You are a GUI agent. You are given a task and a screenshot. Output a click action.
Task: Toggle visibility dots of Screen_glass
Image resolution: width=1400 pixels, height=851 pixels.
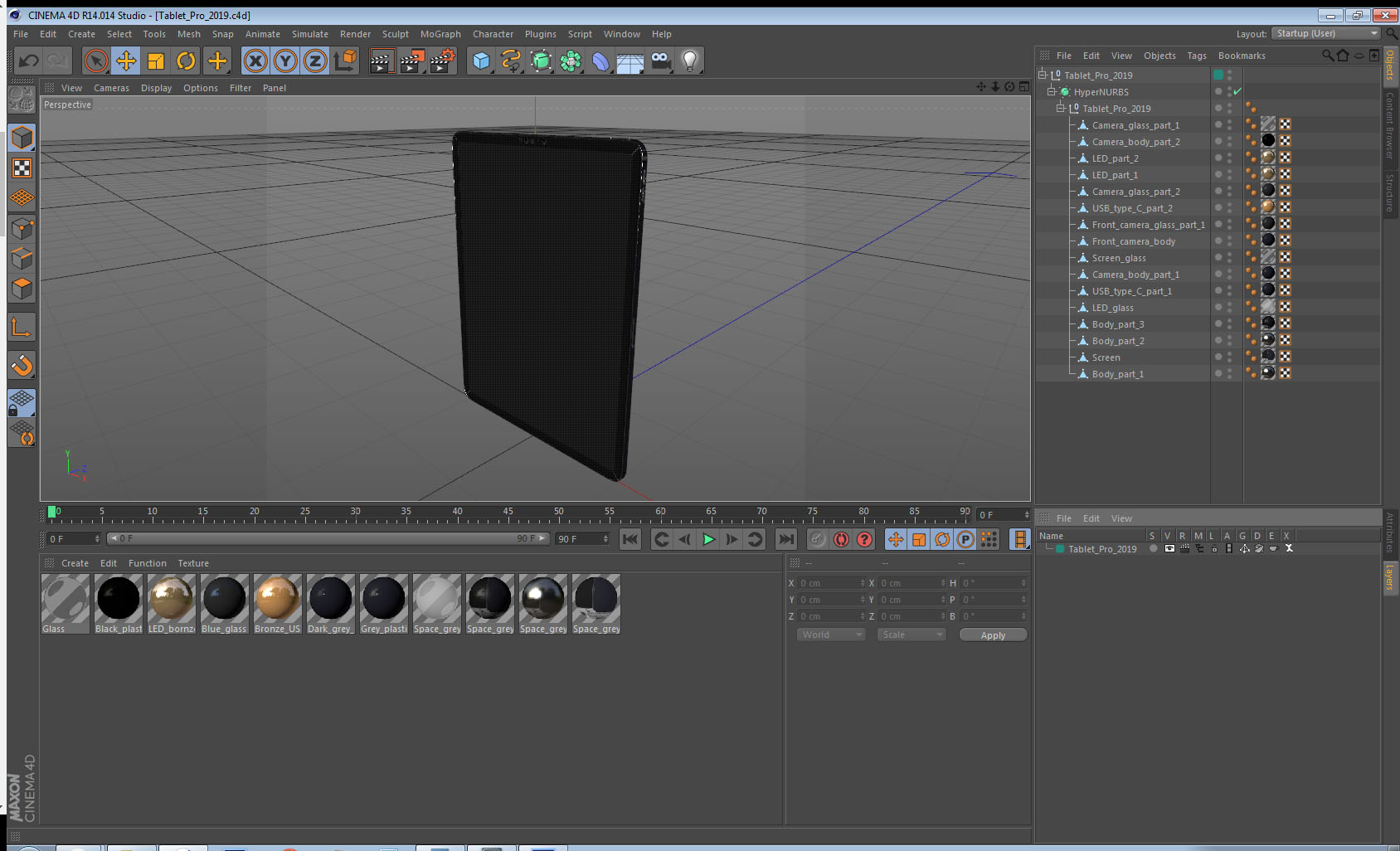click(1229, 257)
